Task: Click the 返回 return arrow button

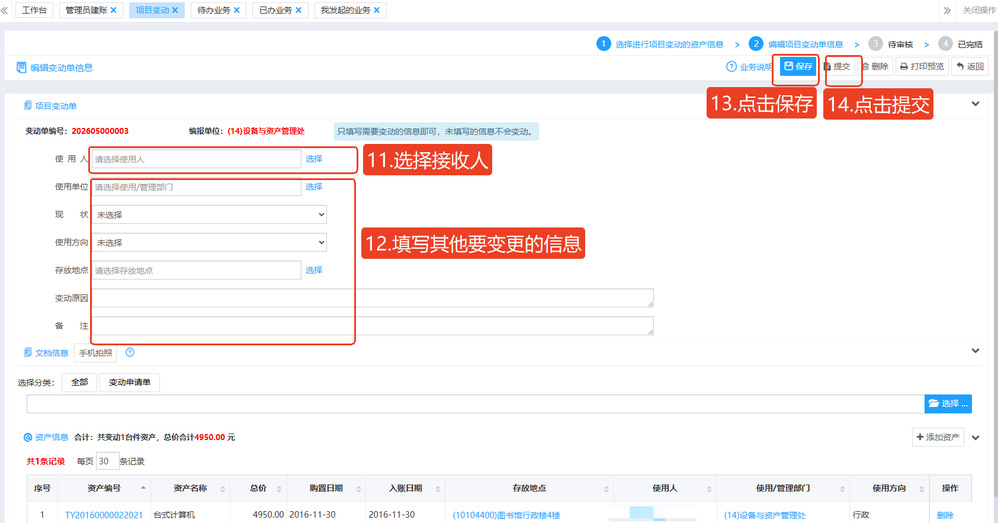Action: click(969, 66)
